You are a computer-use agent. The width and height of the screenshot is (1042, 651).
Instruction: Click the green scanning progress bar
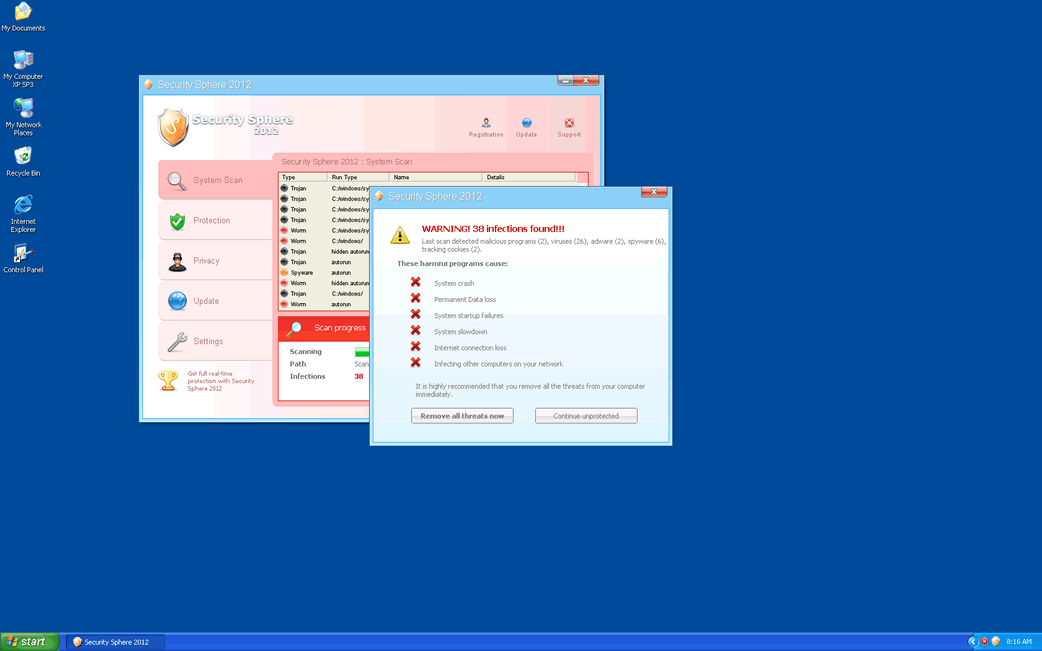coord(361,351)
